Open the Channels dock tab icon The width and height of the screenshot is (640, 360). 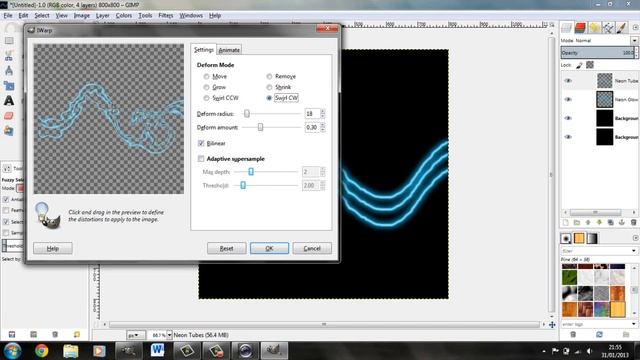(x=580, y=27)
